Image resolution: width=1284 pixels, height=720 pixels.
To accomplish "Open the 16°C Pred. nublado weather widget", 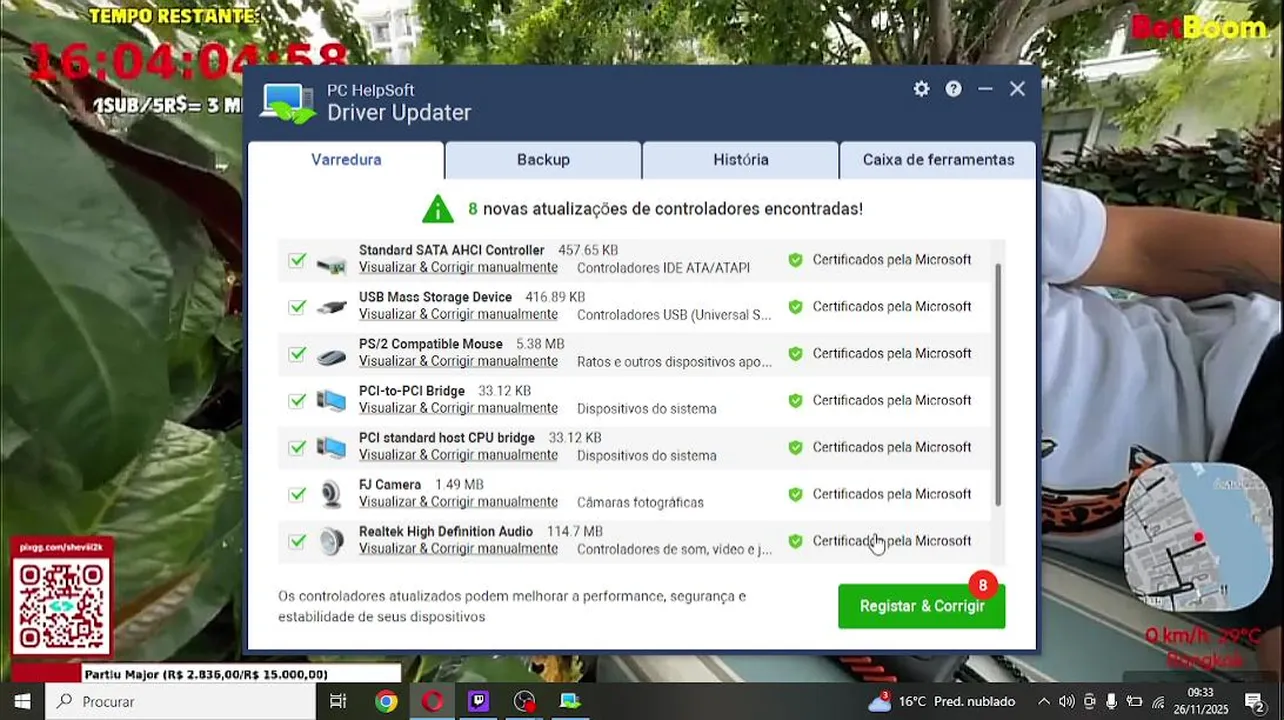I will [x=941, y=701].
